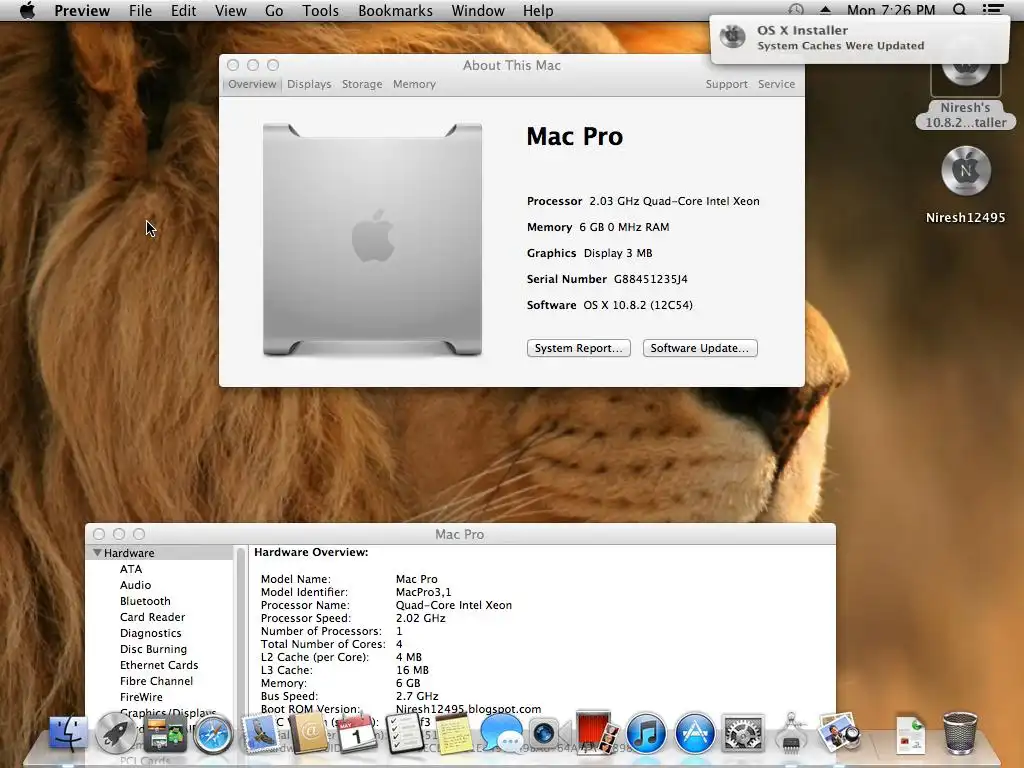
Task: Open Contacts address book in dock
Action: (x=308, y=733)
